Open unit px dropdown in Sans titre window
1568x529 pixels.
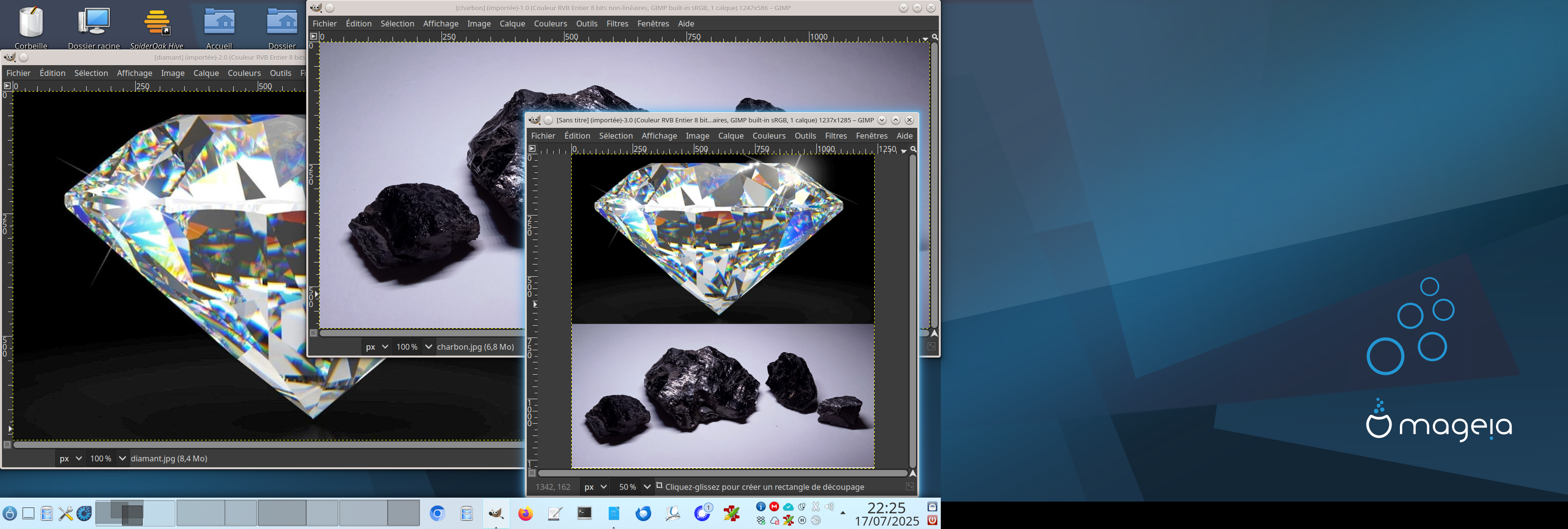pos(595,487)
